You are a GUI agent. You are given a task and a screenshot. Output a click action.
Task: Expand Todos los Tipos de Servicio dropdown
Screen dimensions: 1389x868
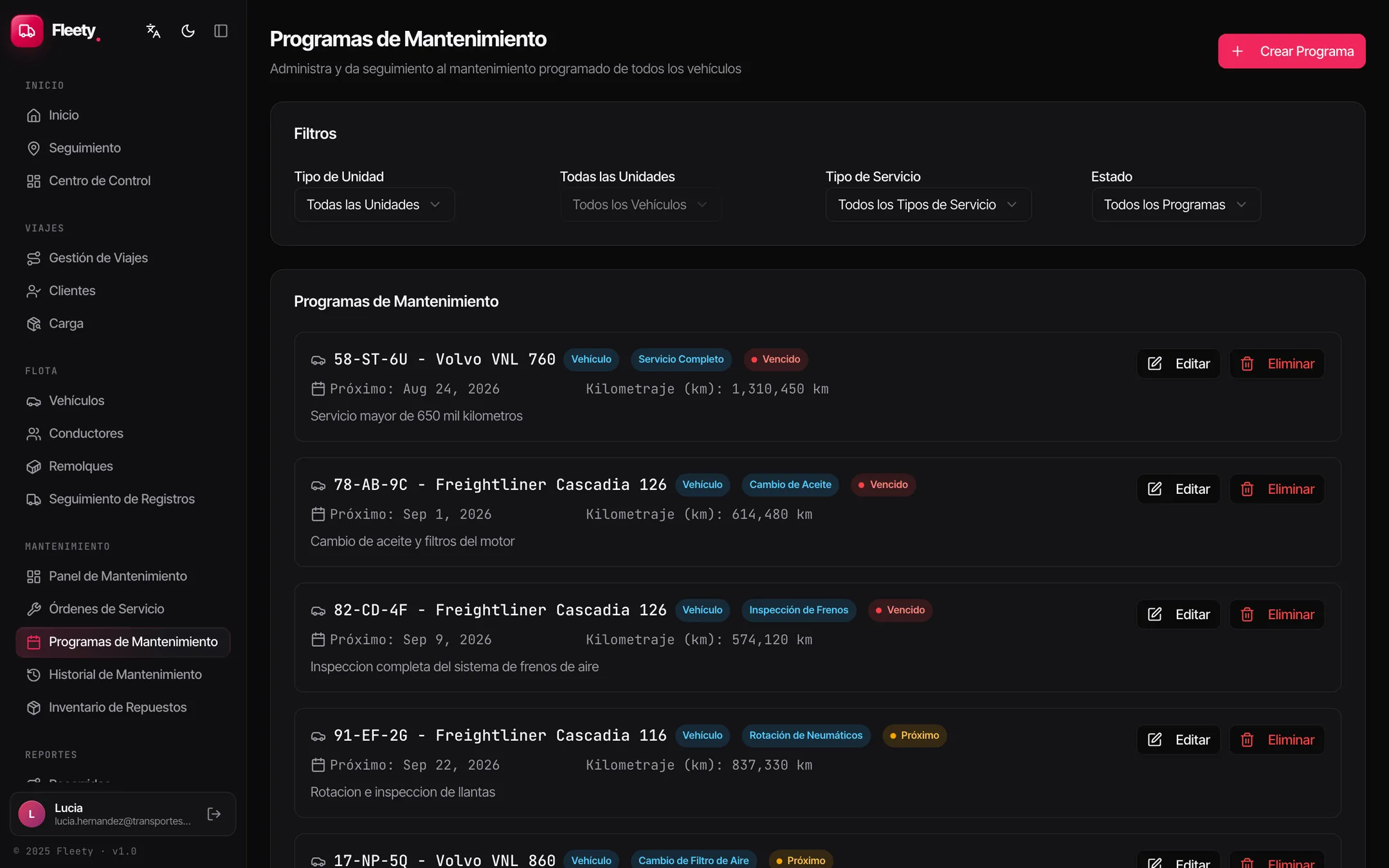928,204
